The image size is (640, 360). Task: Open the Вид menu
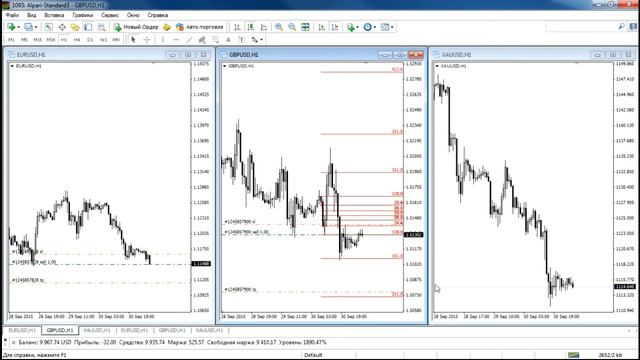(x=31, y=15)
